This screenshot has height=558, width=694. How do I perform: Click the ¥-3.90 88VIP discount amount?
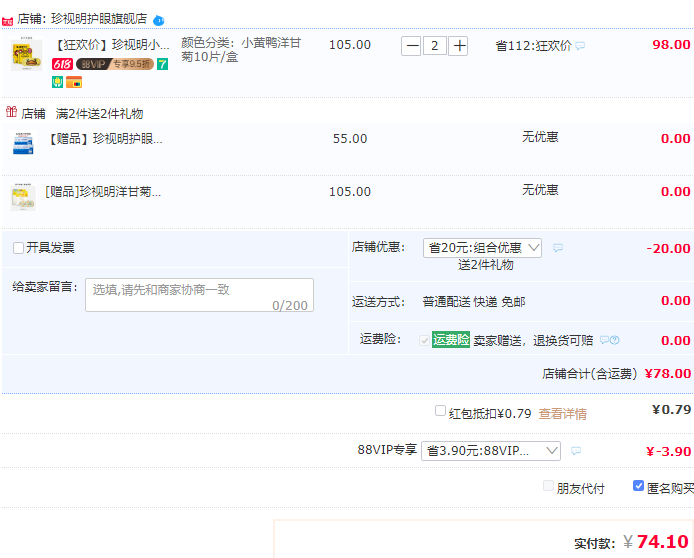[x=668, y=451]
